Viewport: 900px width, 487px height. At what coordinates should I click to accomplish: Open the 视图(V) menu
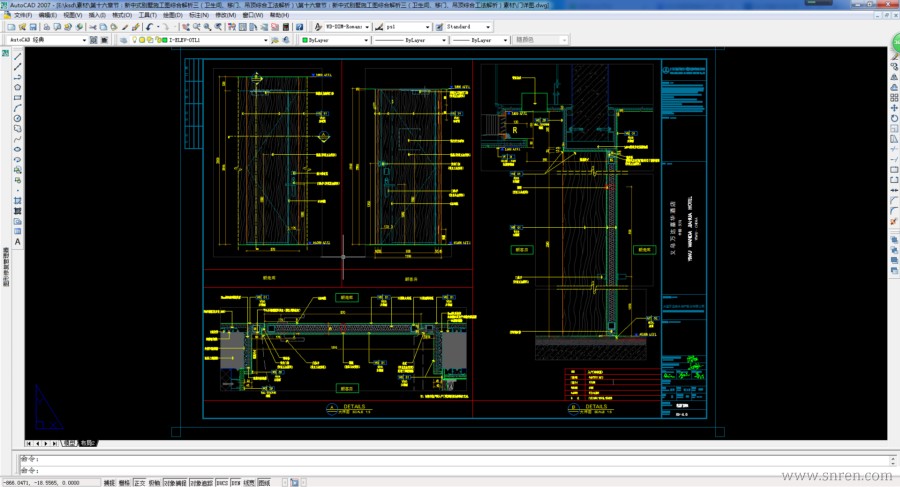(73, 15)
